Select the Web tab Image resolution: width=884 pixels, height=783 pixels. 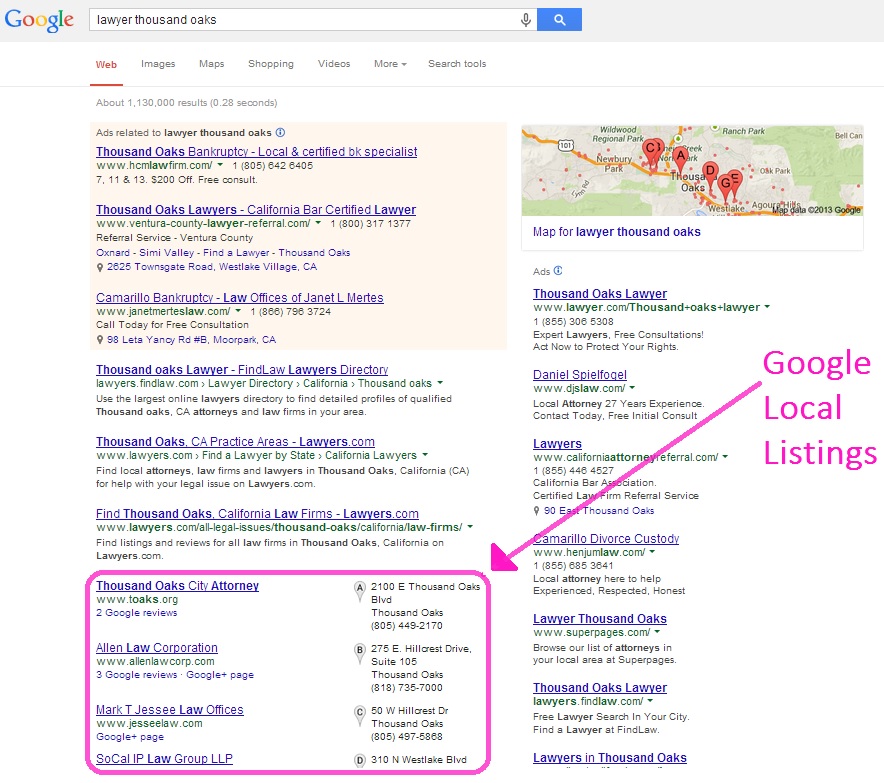(x=106, y=64)
